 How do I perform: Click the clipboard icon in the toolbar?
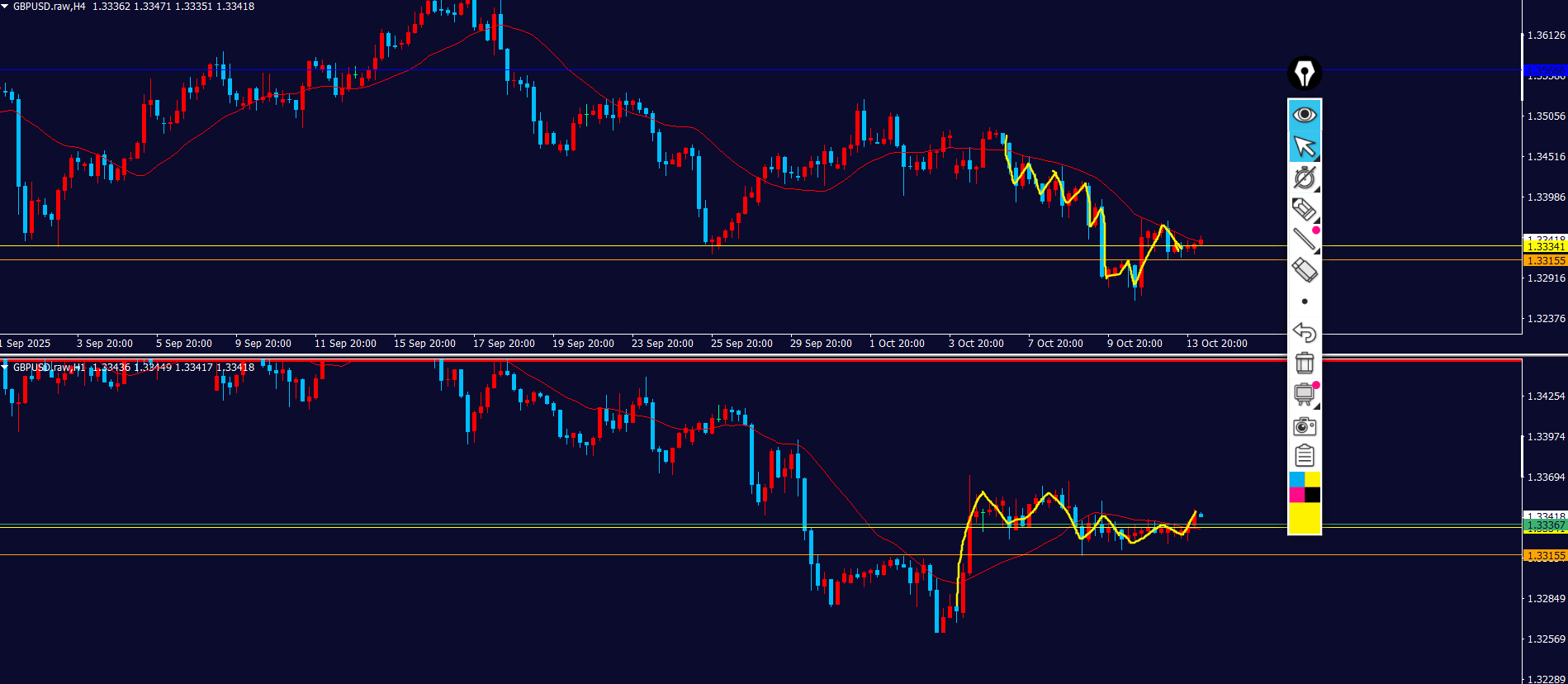point(1304,455)
